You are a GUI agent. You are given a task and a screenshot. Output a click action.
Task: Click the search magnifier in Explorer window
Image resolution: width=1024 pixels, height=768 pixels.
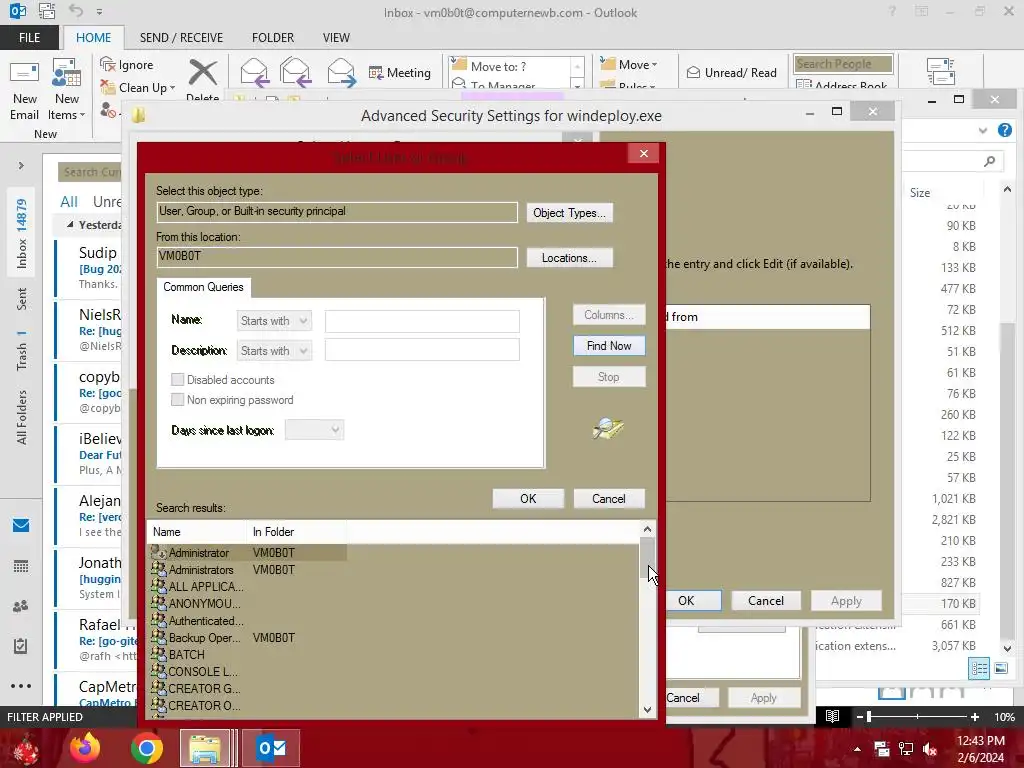[x=990, y=161]
